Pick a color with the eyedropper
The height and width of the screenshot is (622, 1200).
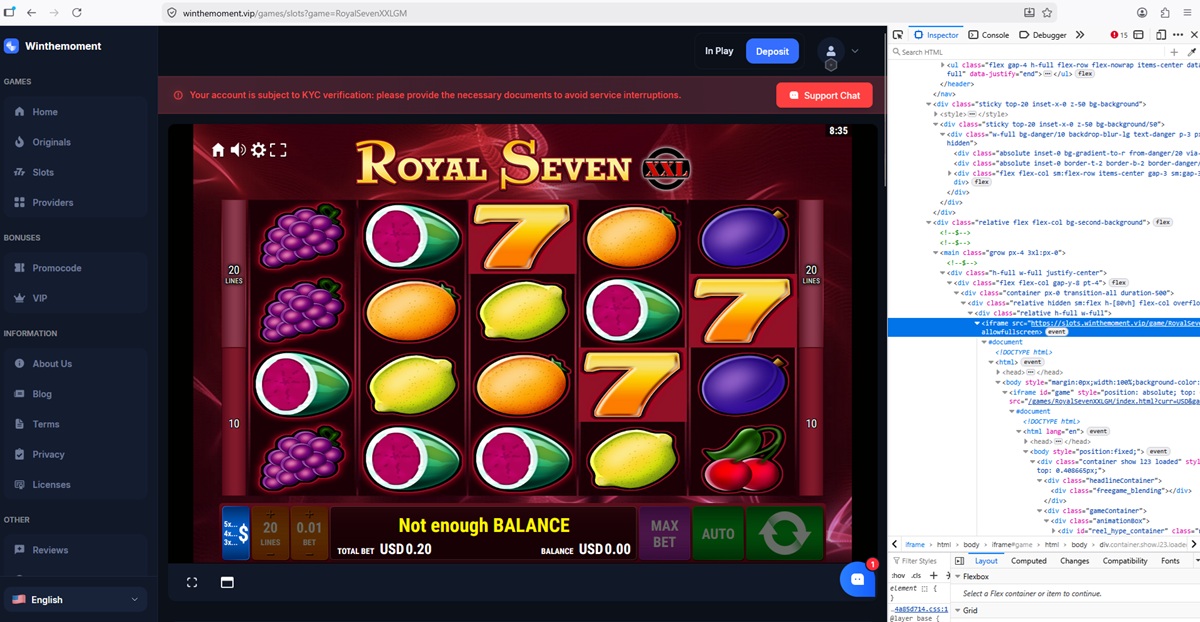click(1191, 52)
